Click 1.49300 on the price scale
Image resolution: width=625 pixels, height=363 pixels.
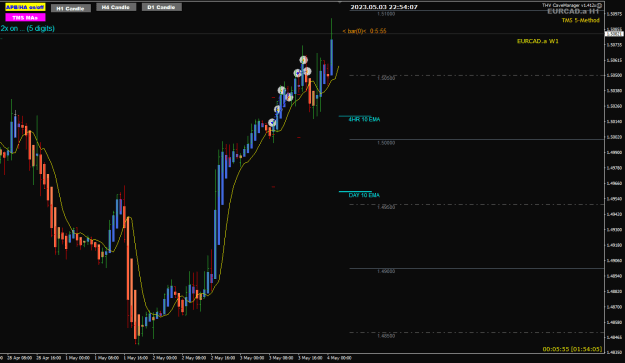(x=614, y=230)
